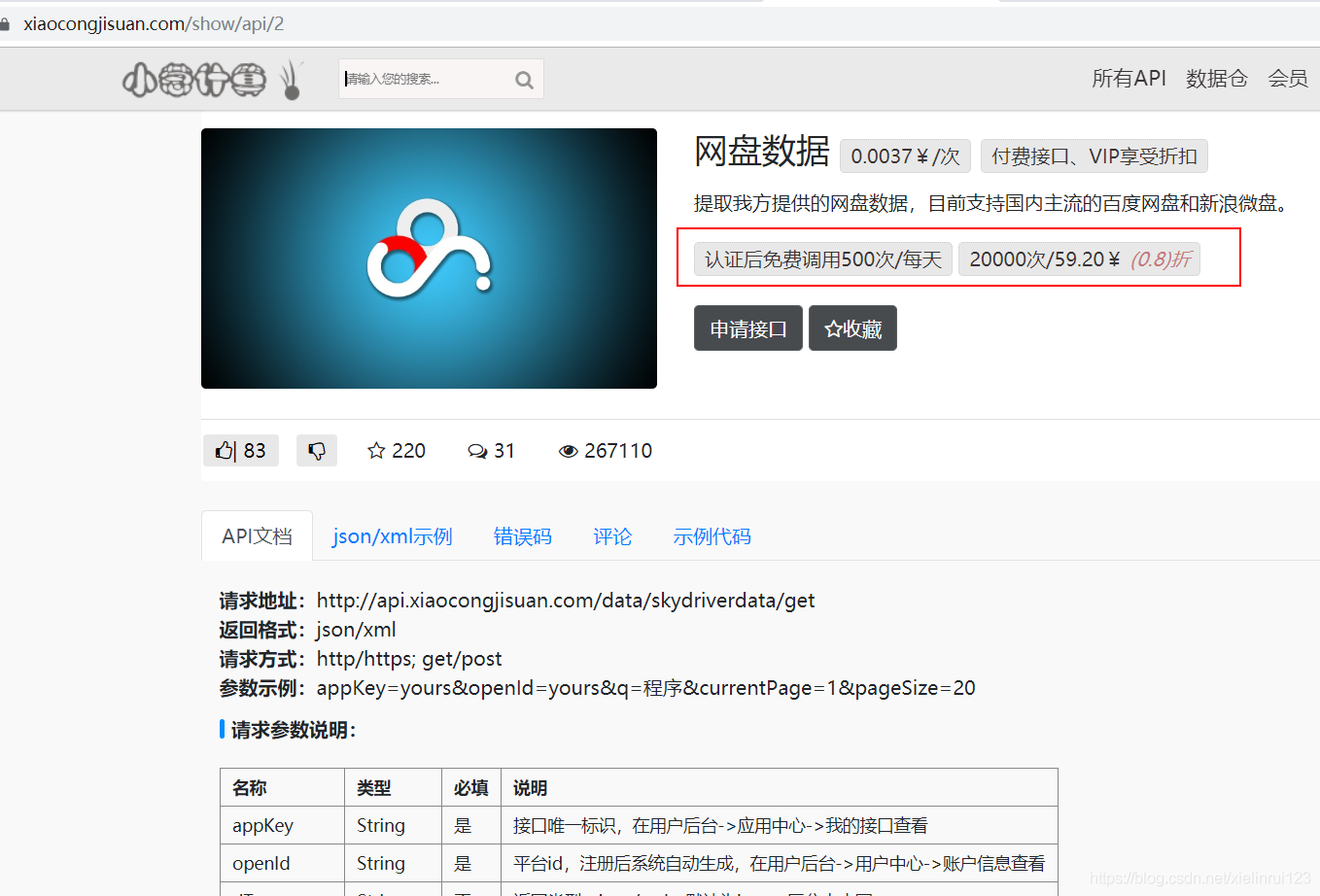Click the 付费接口、VIP享受折扣 badge
The image size is (1320, 896).
[1094, 156]
